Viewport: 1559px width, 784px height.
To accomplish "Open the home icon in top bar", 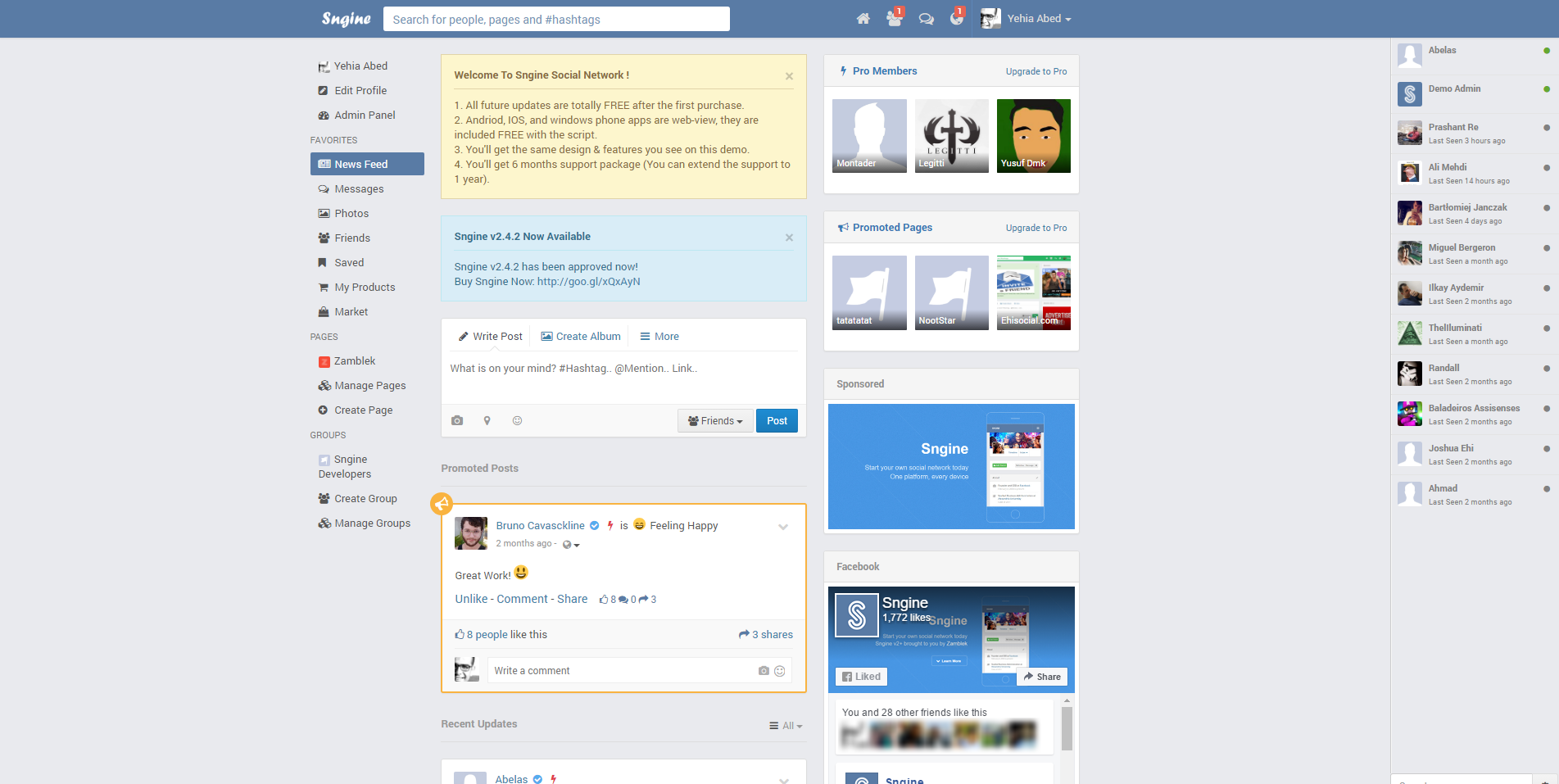I will click(863, 19).
